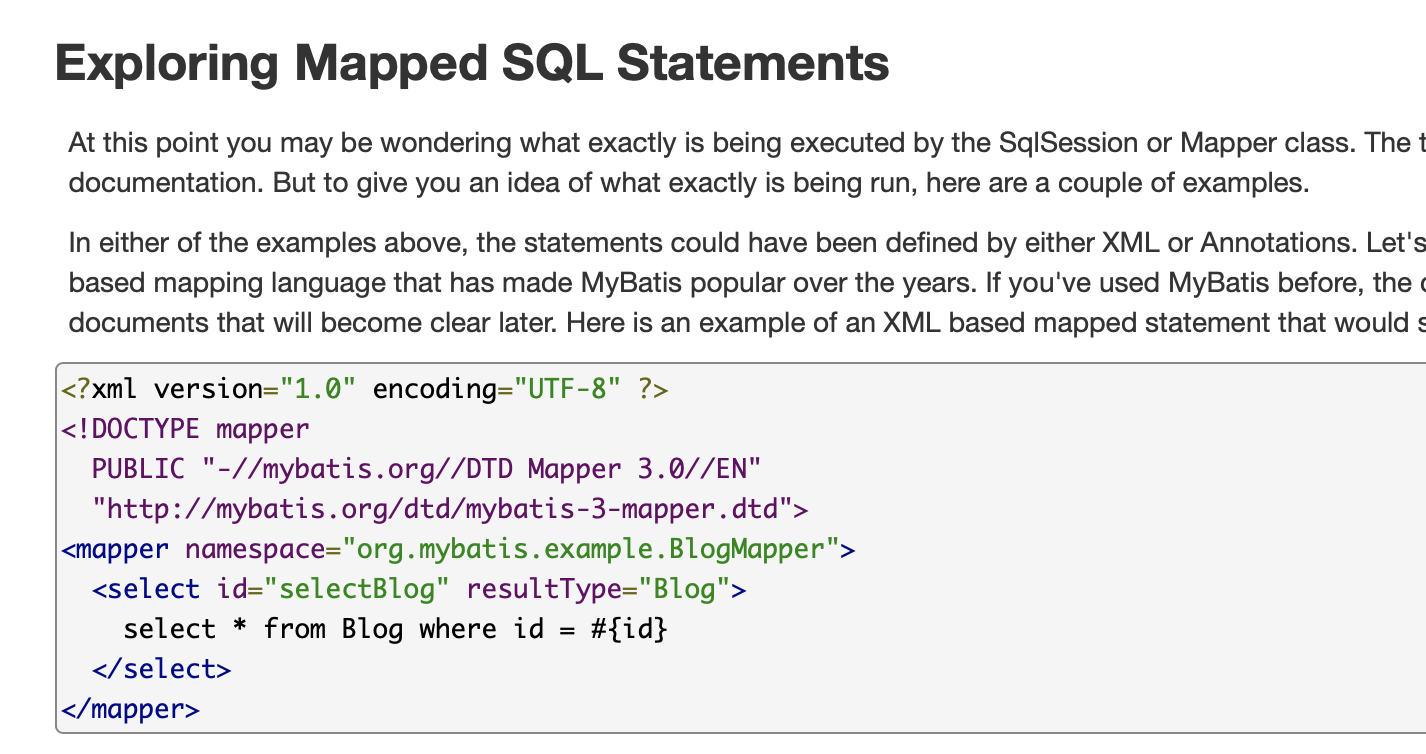Click the #{id} parameter placeholder
The height and width of the screenshot is (754, 1426).
coord(628,629)
